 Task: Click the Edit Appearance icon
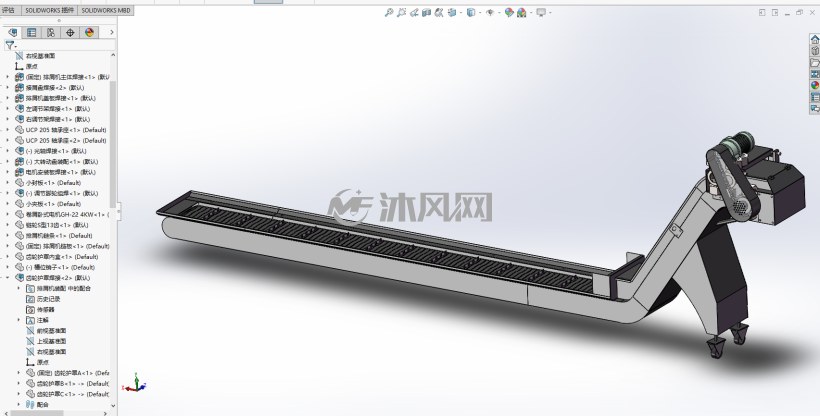point(509,13)
